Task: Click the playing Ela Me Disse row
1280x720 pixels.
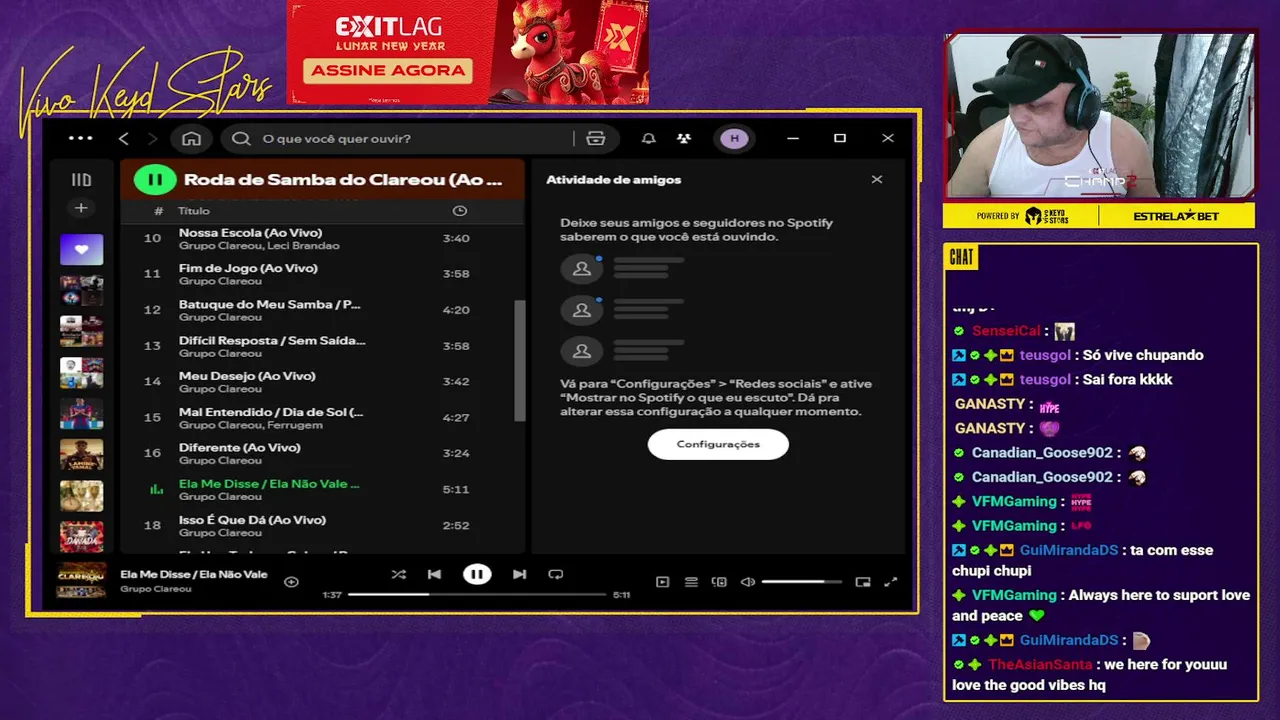Action: click(322, 489)
